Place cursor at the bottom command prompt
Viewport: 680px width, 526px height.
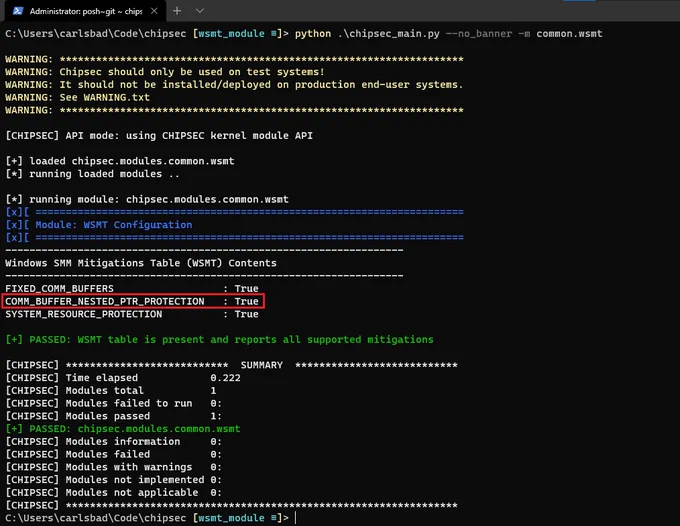[296, 518]
